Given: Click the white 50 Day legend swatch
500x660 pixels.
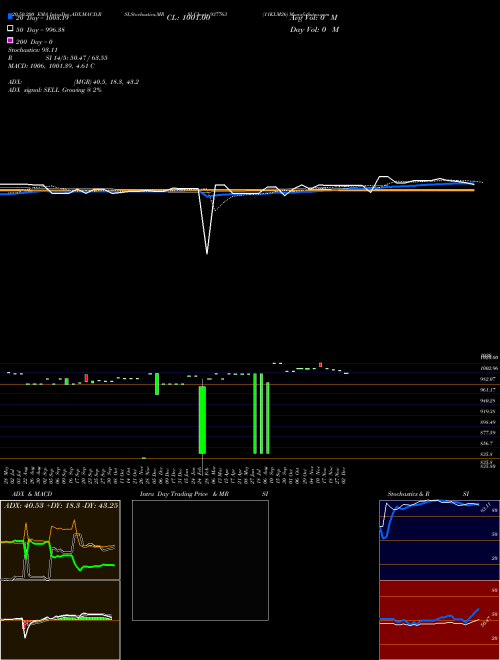Looking at the screenshot, I should (10, 29).
